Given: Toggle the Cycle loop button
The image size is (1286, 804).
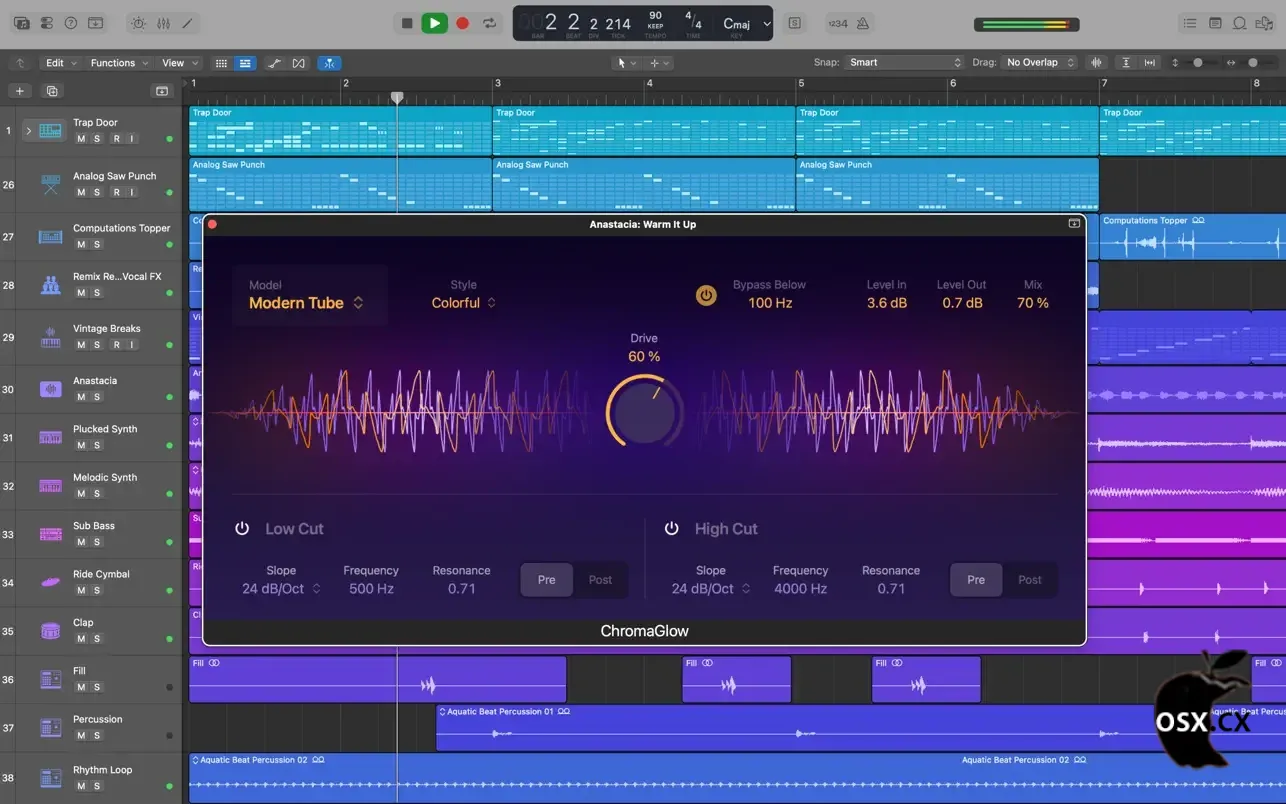Looking at the screenshot, I should click(x=489, y=23).
